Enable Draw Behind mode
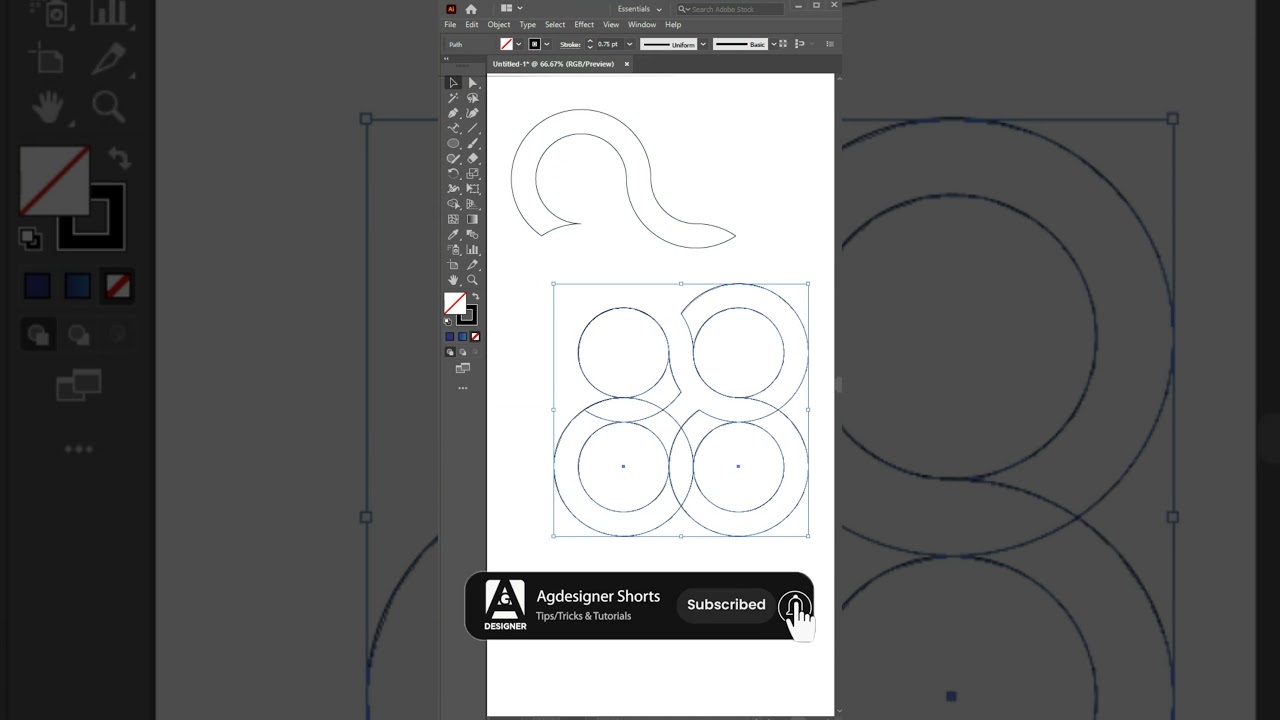The image size is (1280, 720). click(x=462, y=352)
